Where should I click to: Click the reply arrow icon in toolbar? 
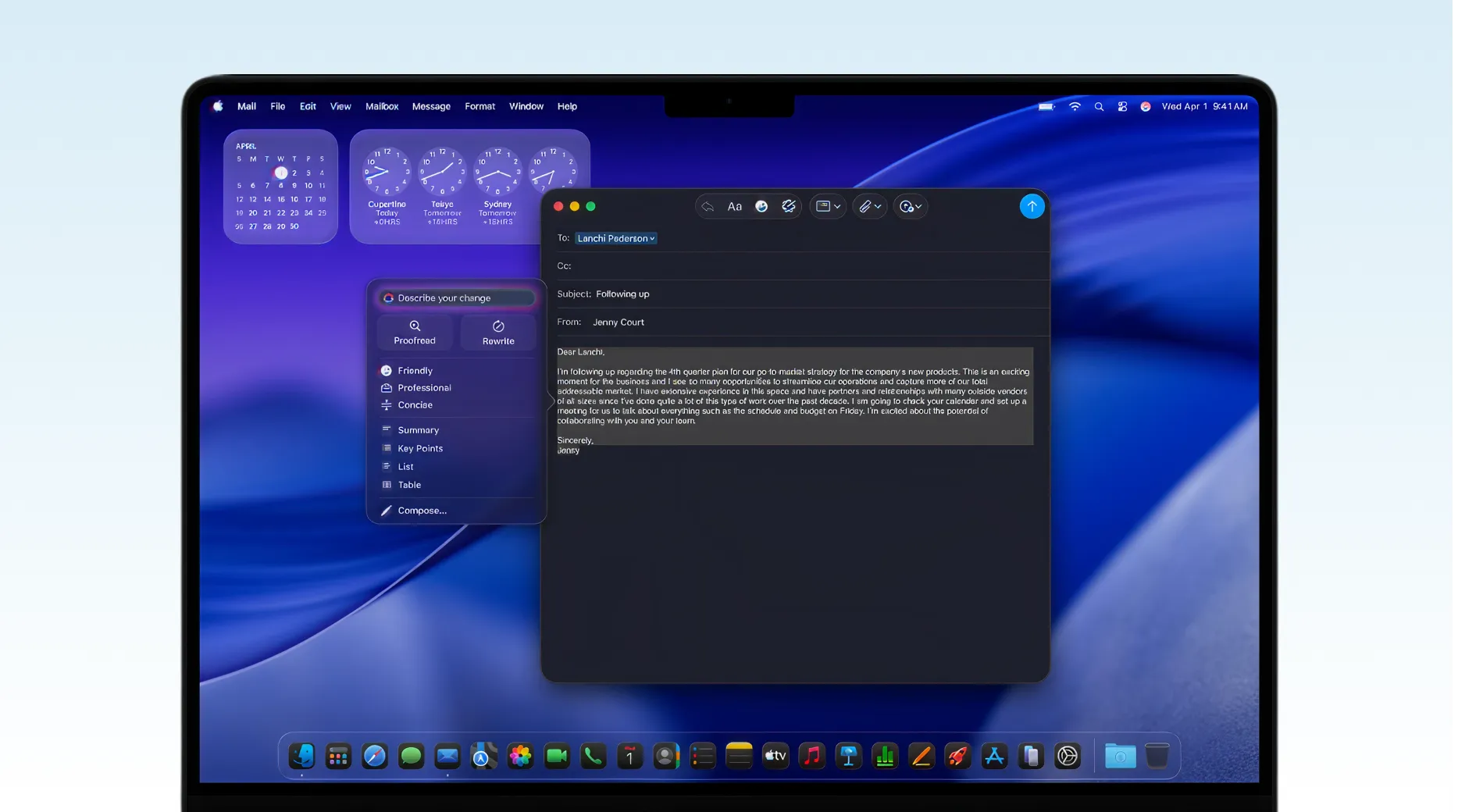pos(708,206)
